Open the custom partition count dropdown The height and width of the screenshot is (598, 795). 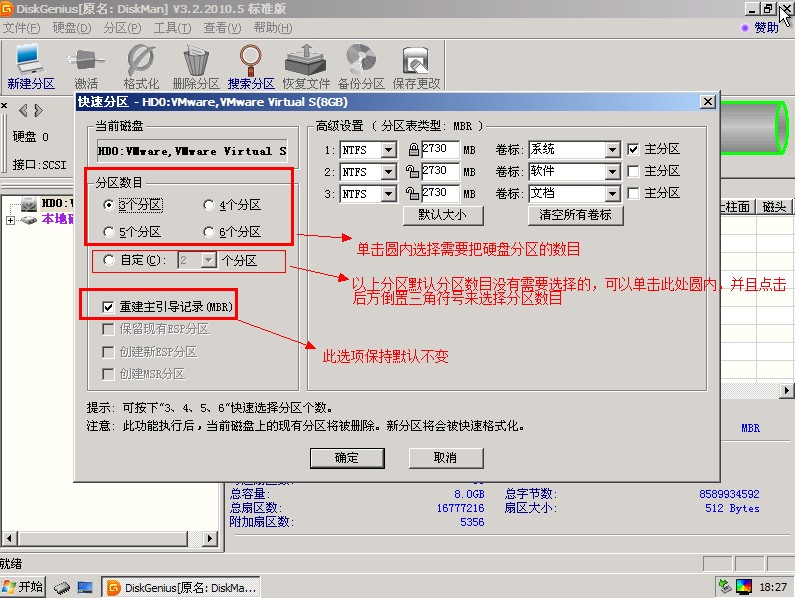tap(208, 260)
